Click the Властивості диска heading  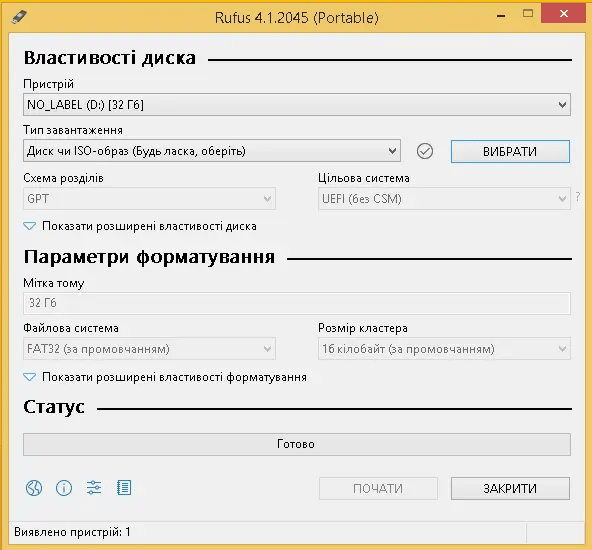point(110,58)
